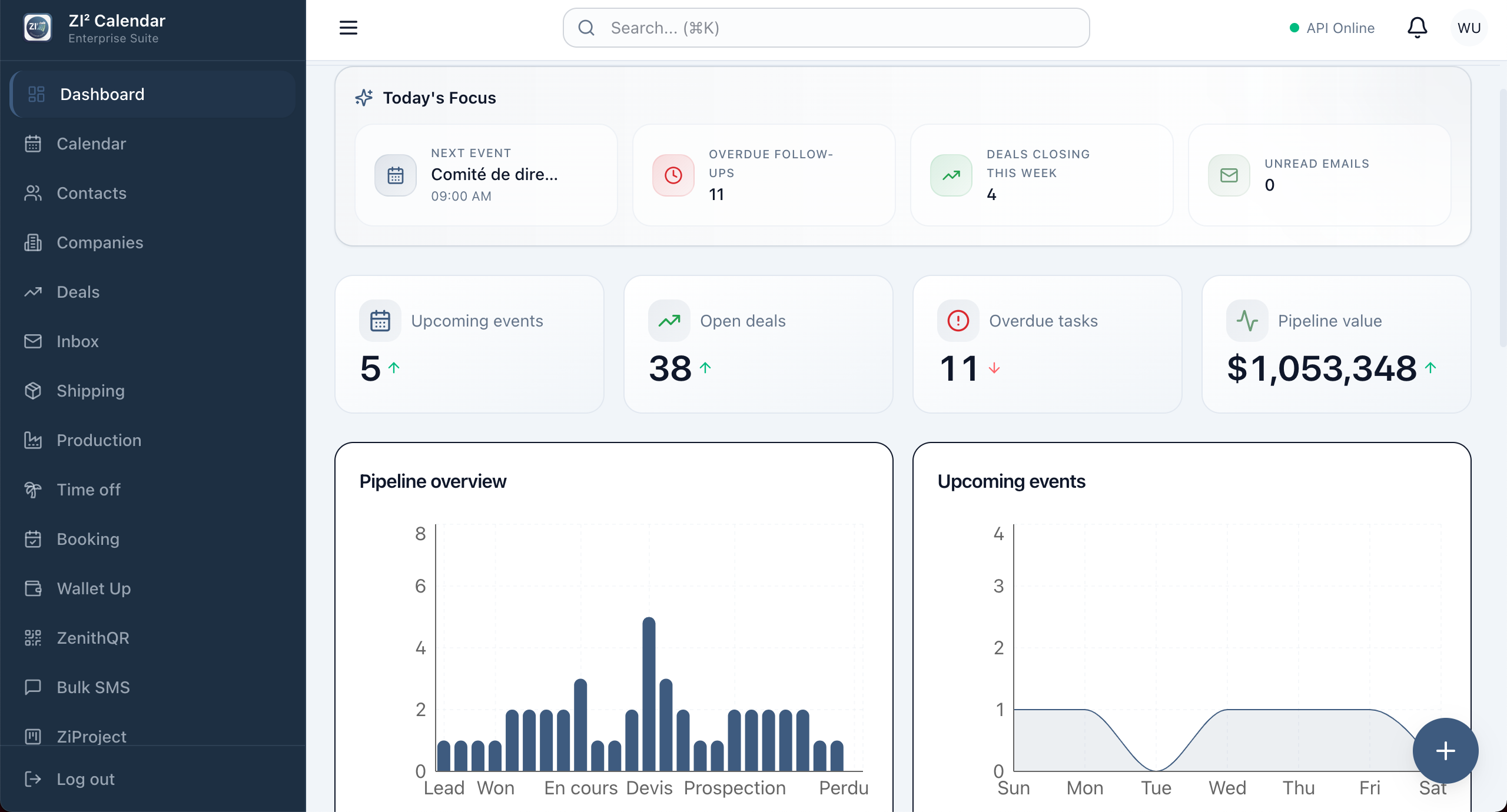Focus the Search input field
1507x812 pixels.
(x=826, y=28)
